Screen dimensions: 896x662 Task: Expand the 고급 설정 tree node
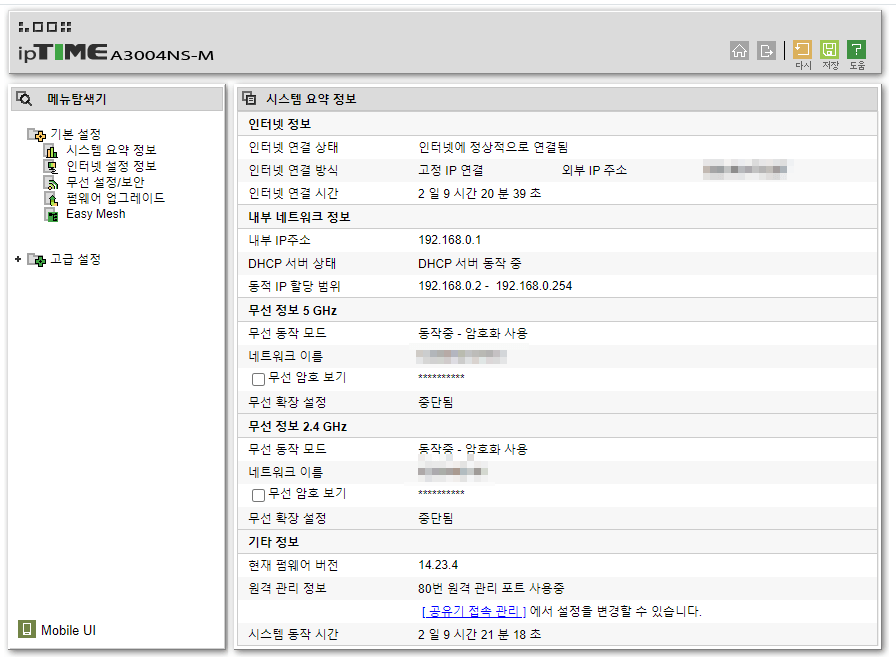click(x=17, y=258)
